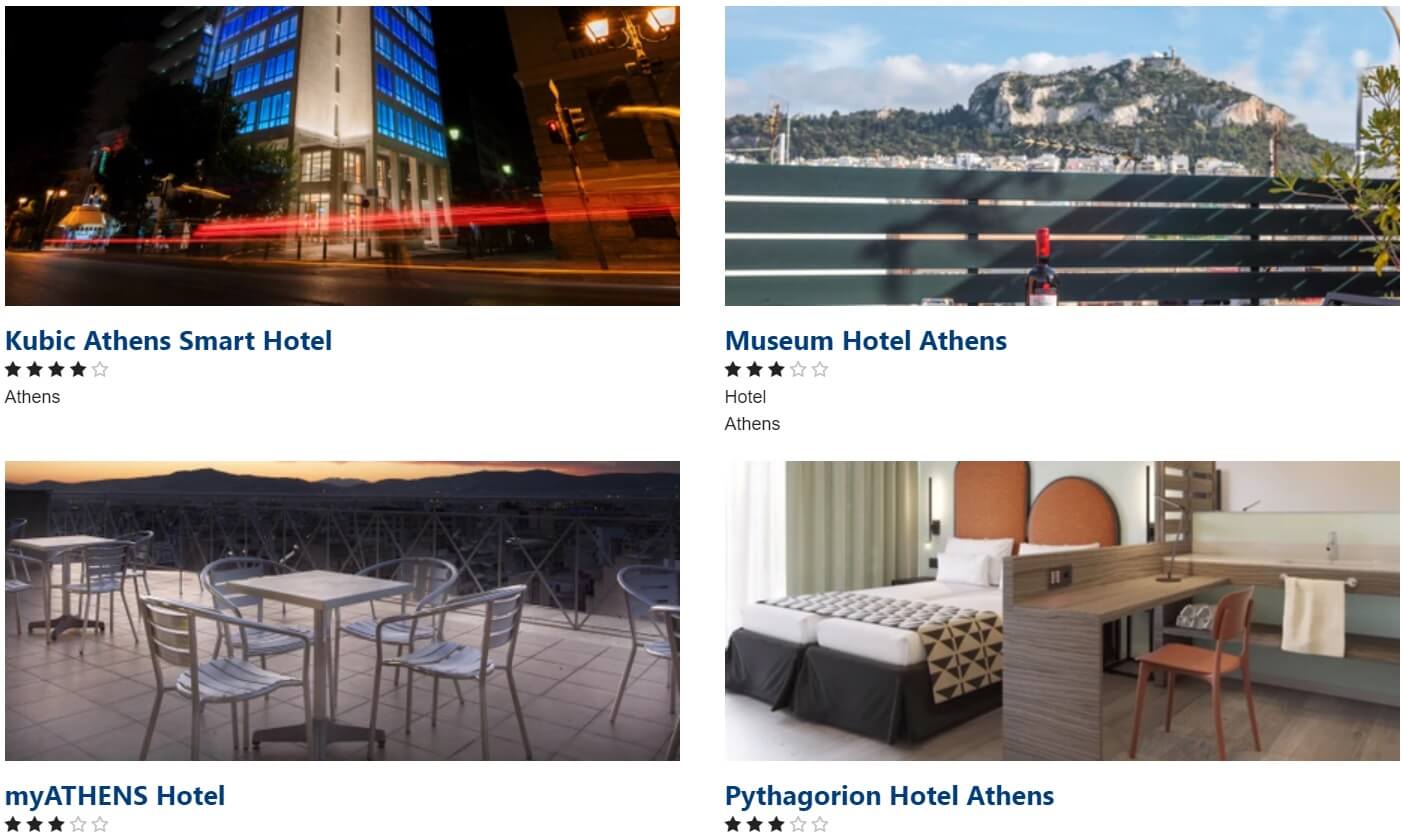The height and width of the screenshot is (833, 1402).
Task: Click the empty fifth star under Museum Hotel
Action: coord(820,369)
